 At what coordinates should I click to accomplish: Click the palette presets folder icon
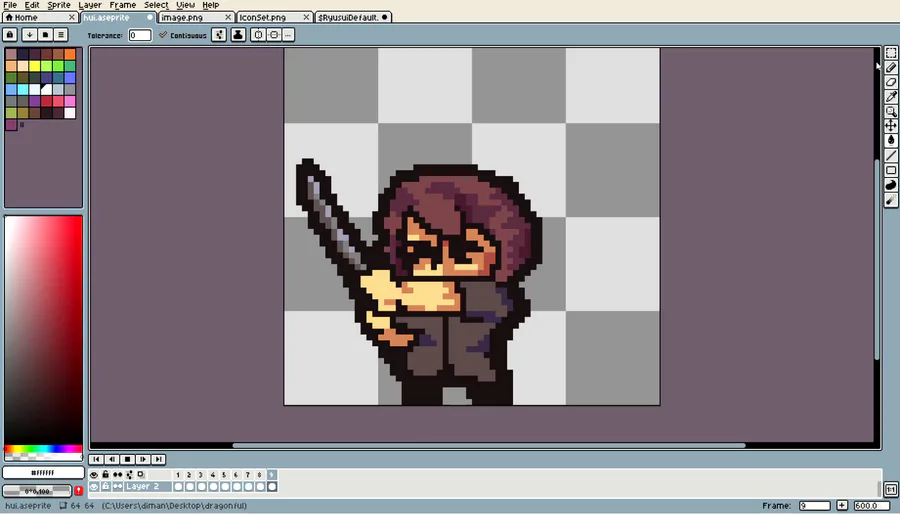[x=45, y=35]
